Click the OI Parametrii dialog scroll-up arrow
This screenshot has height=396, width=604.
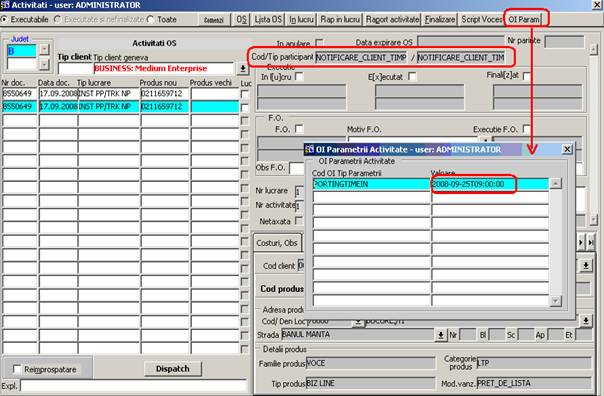(x=555, y=184)
